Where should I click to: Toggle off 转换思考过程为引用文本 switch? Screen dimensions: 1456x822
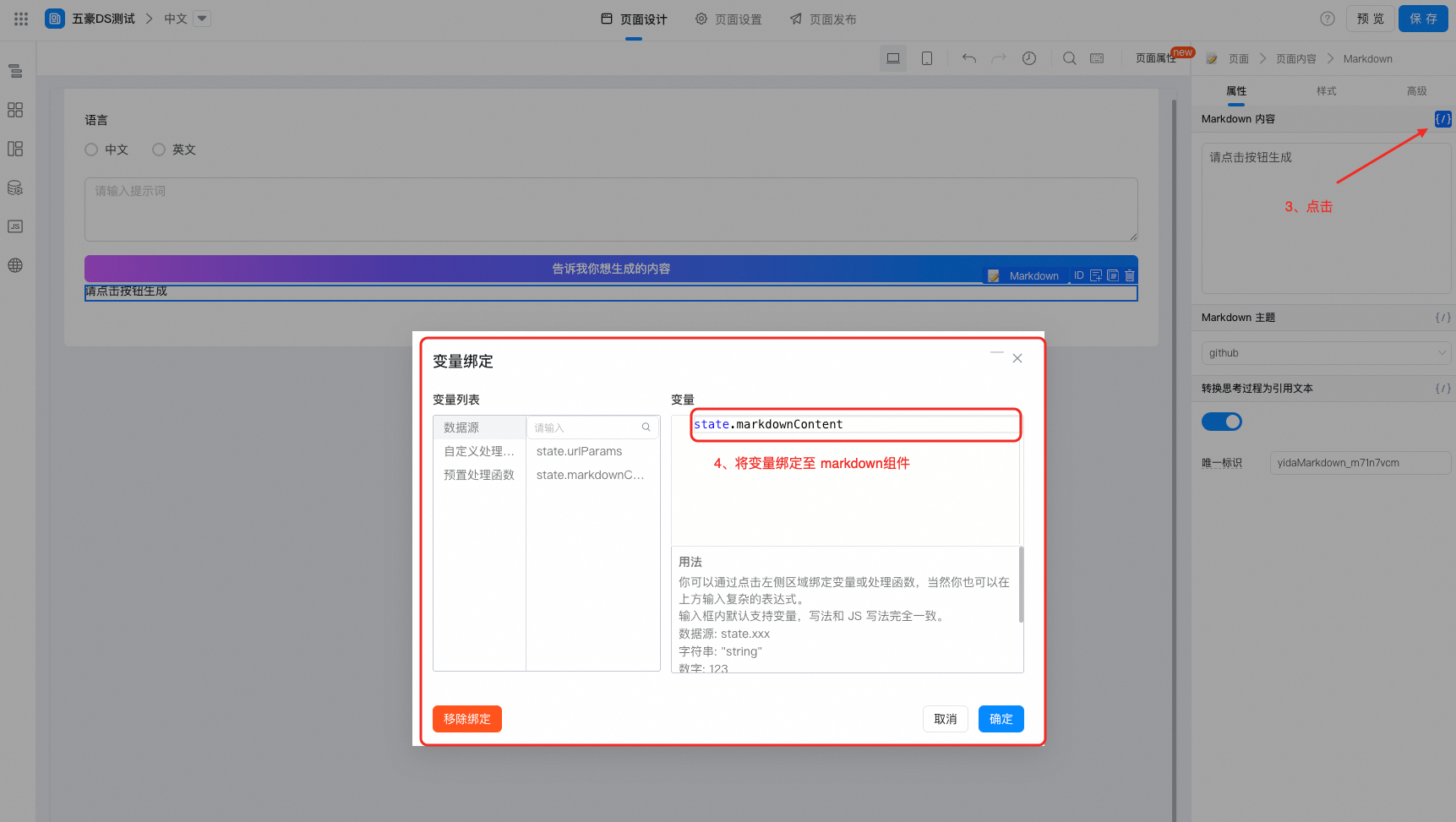tap(1221, 421)
